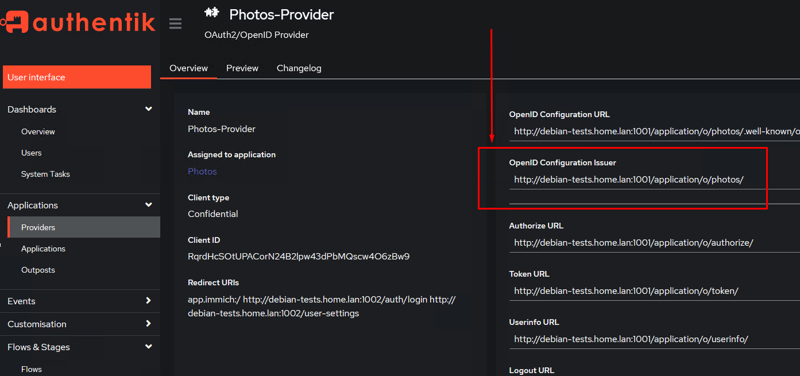Viewport: 800px width, 376px height.
Task: Click the Photos-Provider puzzle icon
Action: pyautogui.click(x=211, y=13)
